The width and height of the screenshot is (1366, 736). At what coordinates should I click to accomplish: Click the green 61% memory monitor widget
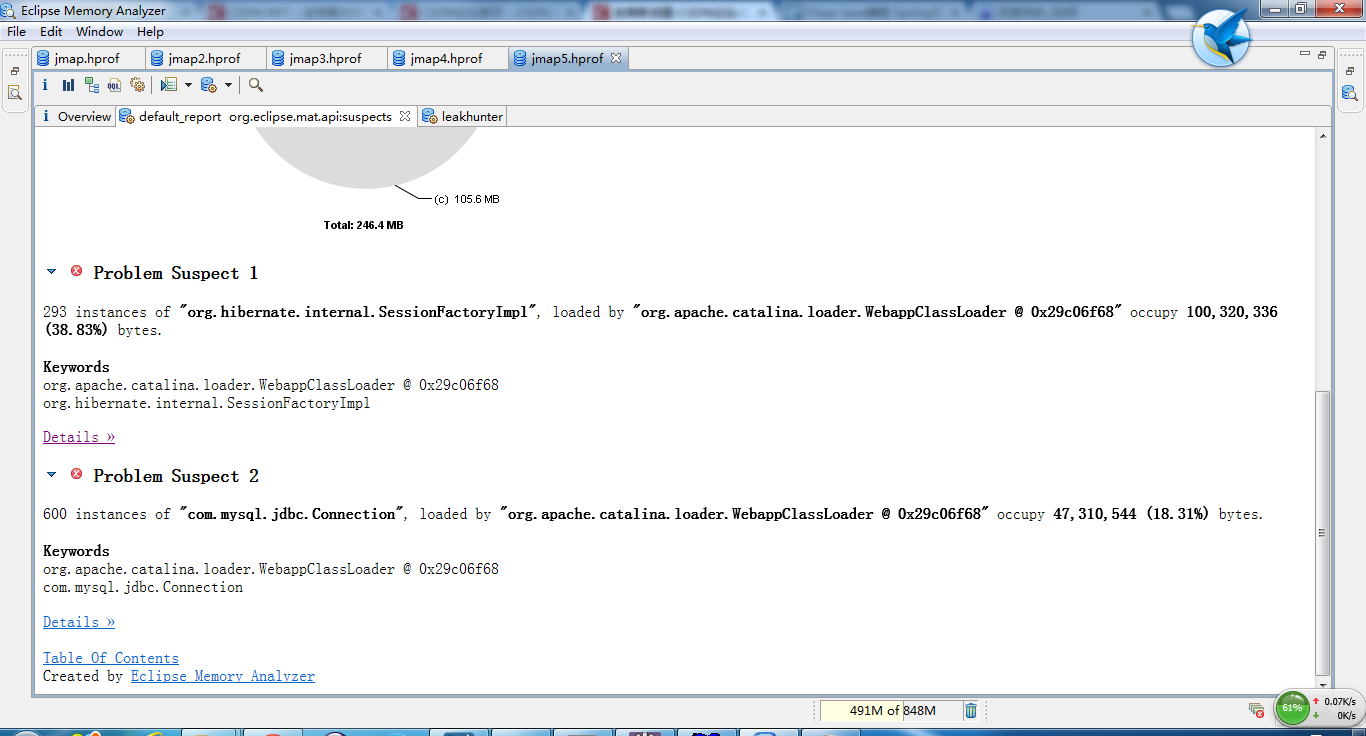pyautogui.click(x=1292, y=708)
